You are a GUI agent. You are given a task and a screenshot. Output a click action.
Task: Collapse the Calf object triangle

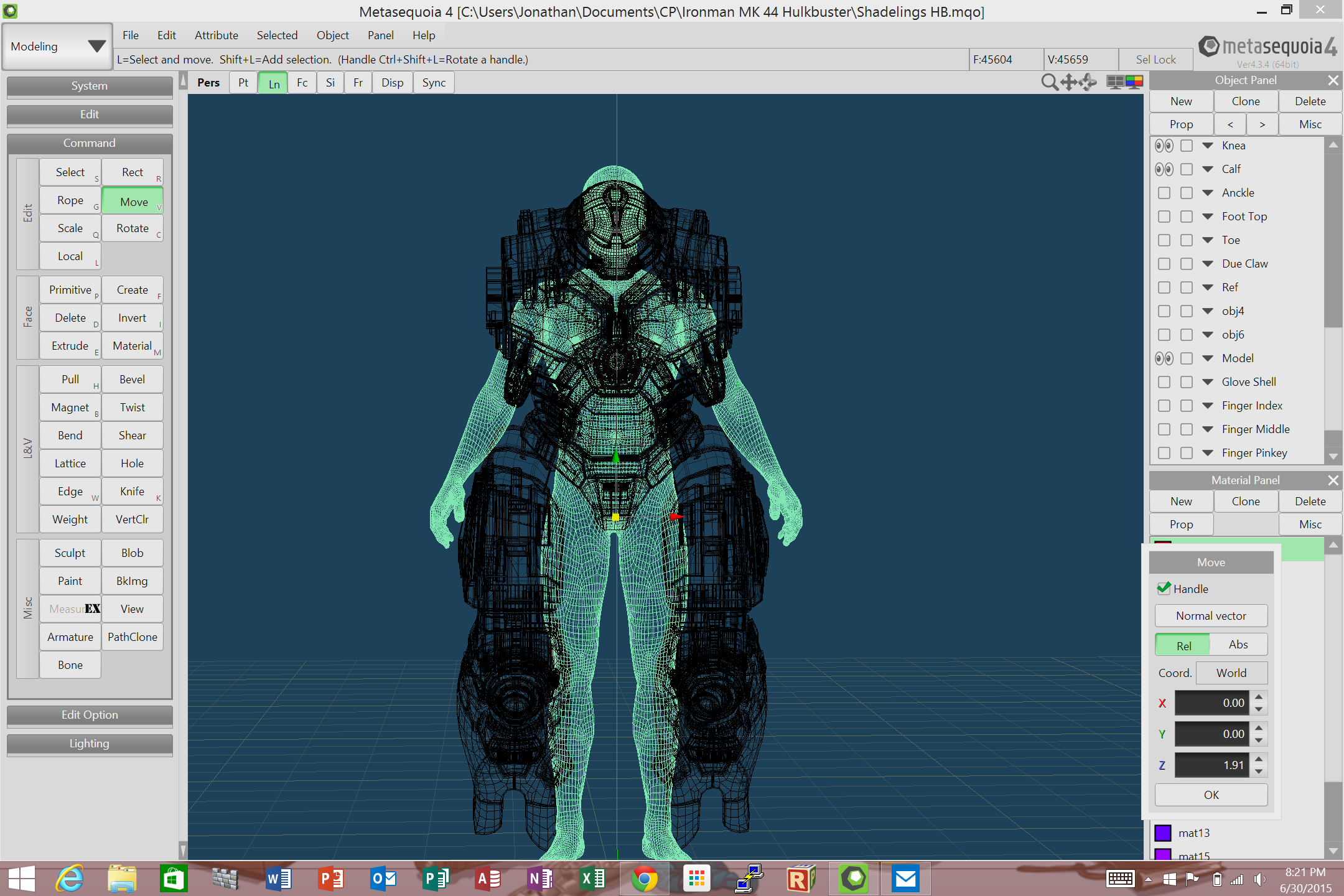point(1208,169)
